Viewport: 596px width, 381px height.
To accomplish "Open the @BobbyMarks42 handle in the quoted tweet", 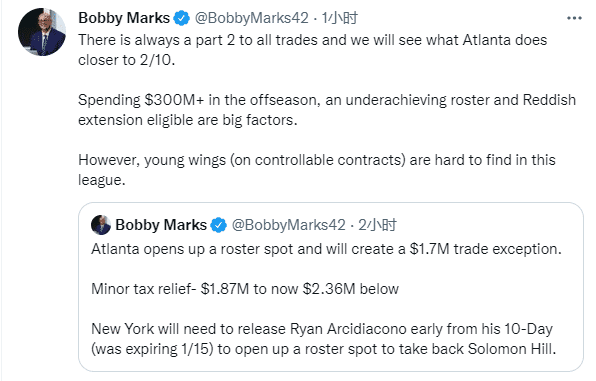I will click(288, 225).
